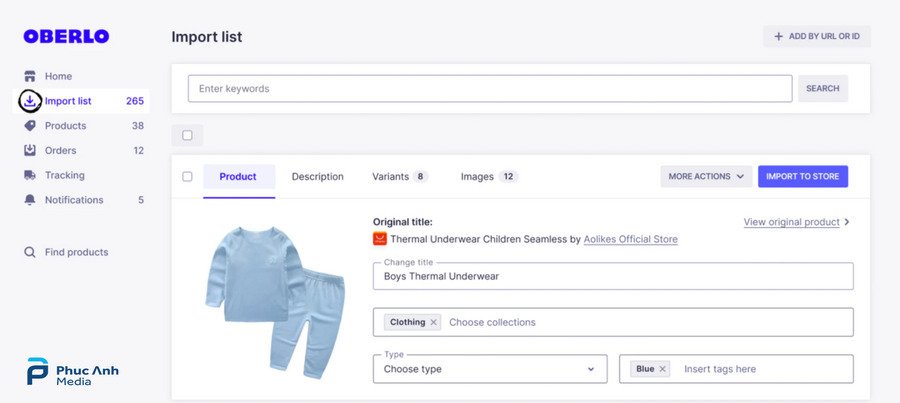Click the Orders inbox icon

click(30, 151)
